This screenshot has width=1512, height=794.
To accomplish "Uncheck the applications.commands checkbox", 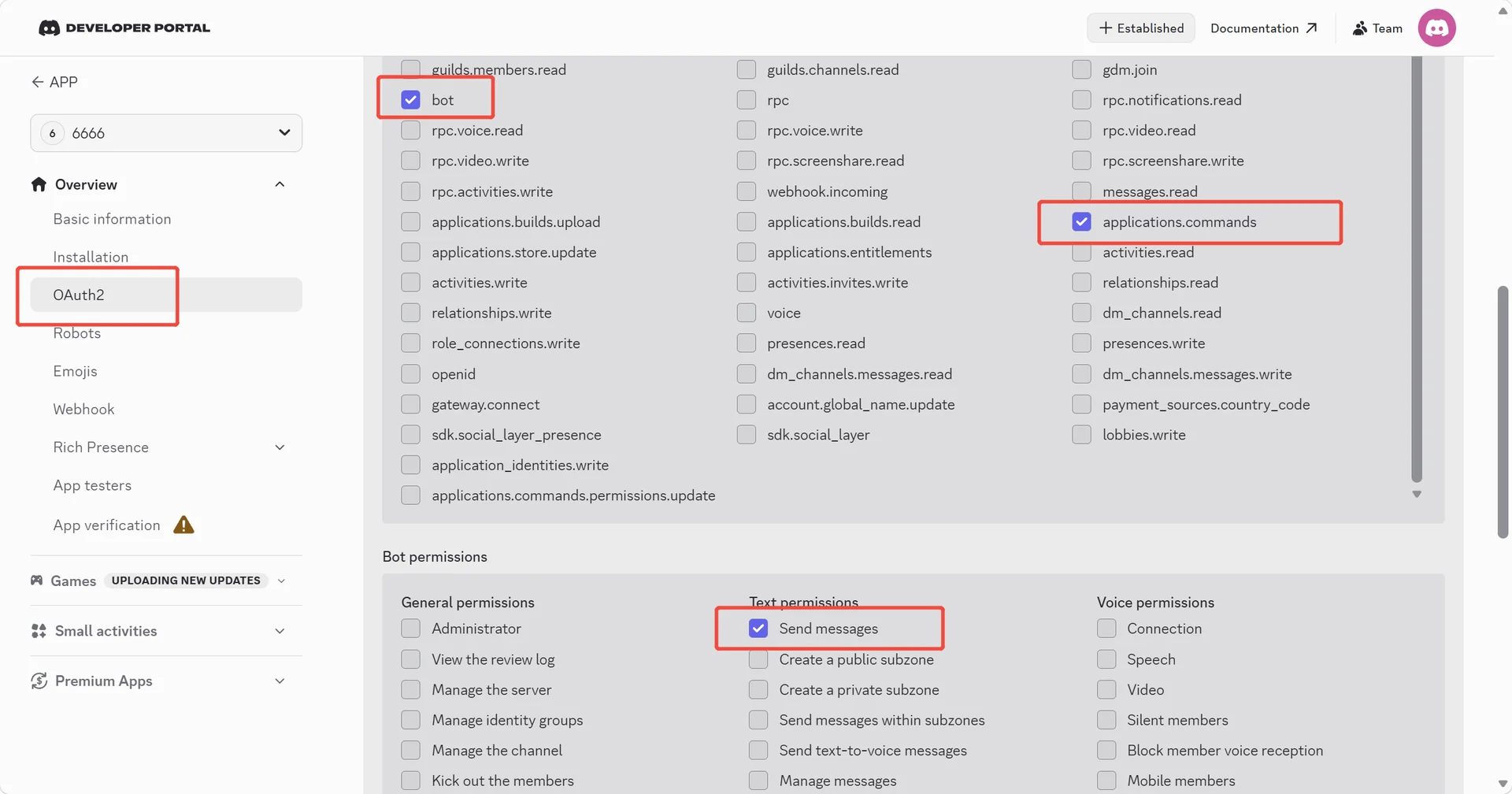I will coord(1081,222).
